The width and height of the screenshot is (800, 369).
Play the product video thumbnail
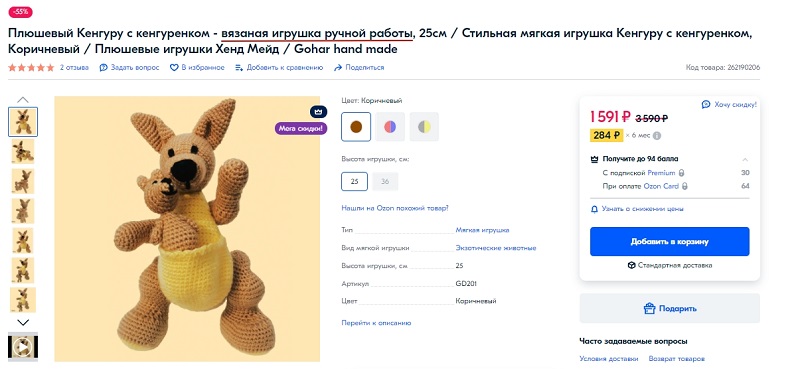23,347
